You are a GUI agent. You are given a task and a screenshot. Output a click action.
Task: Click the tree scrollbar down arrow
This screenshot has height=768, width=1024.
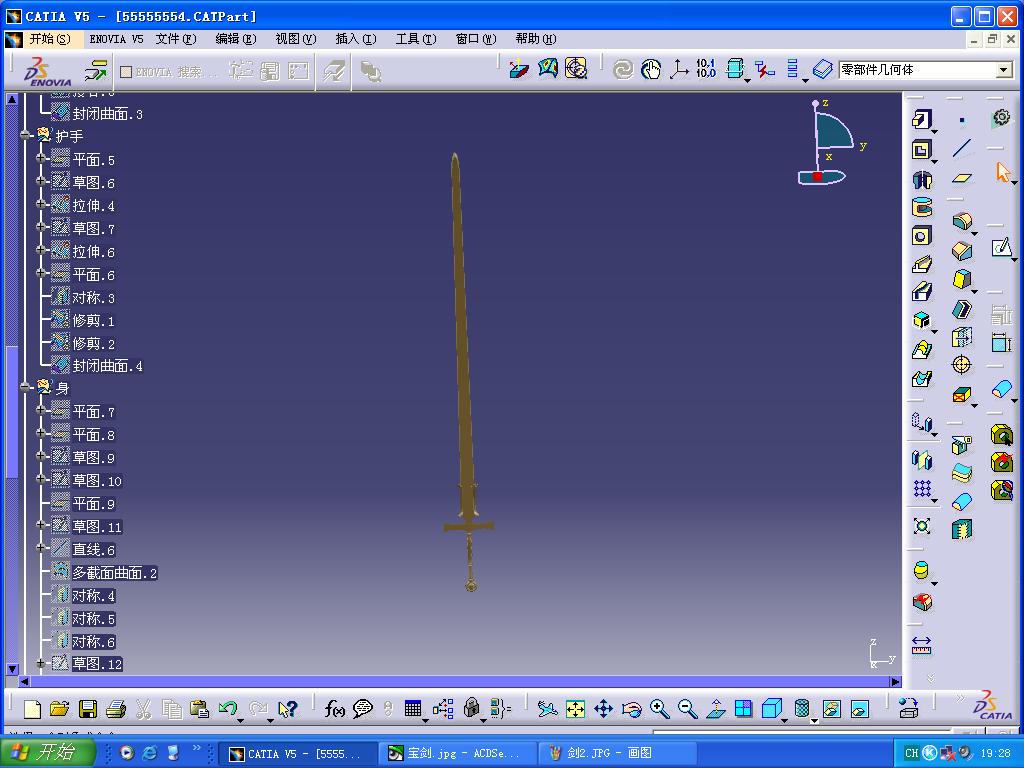coord(12,669)
